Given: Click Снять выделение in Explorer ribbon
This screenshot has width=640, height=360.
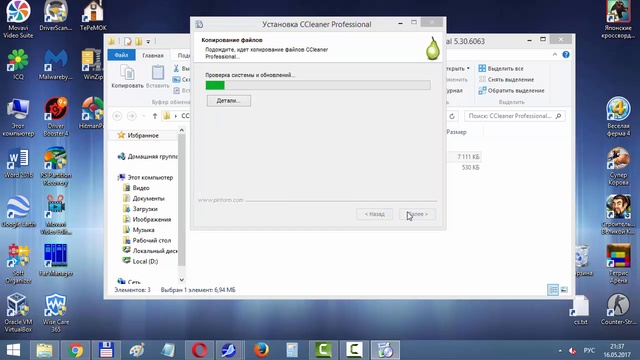Looking at the screenshot, I should [506, 79].
